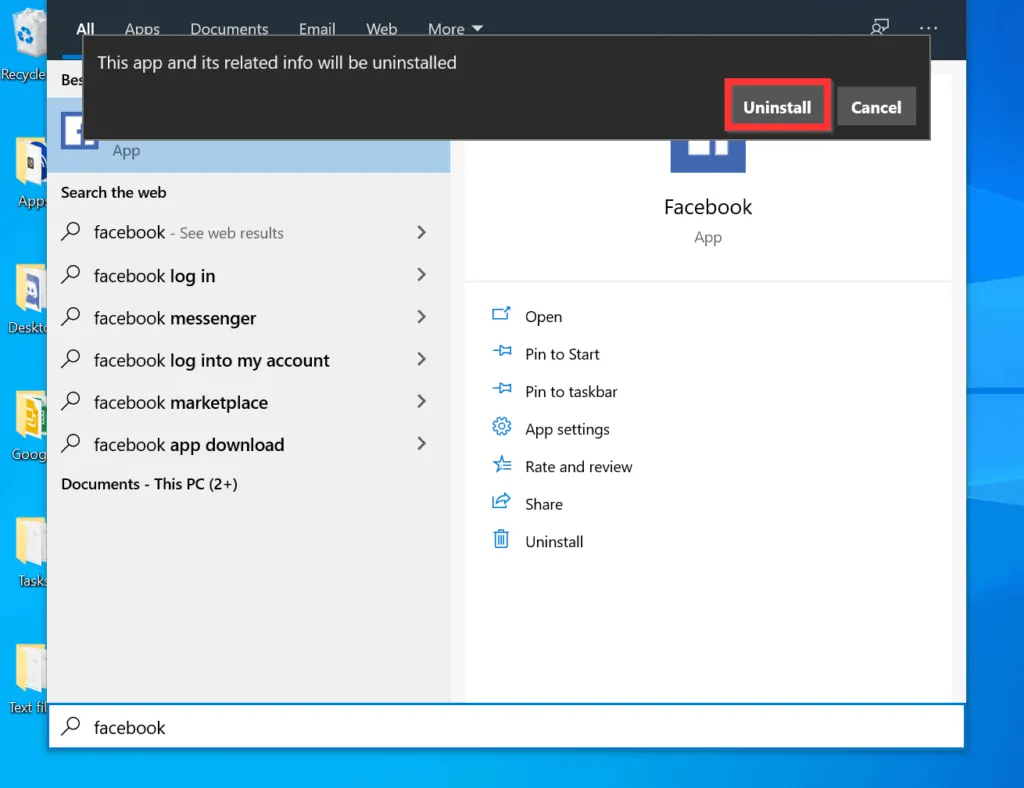Viewport: 1024px width, 788px height.
Task: Click the App settings gear icon
Action: tap(502, 427)
